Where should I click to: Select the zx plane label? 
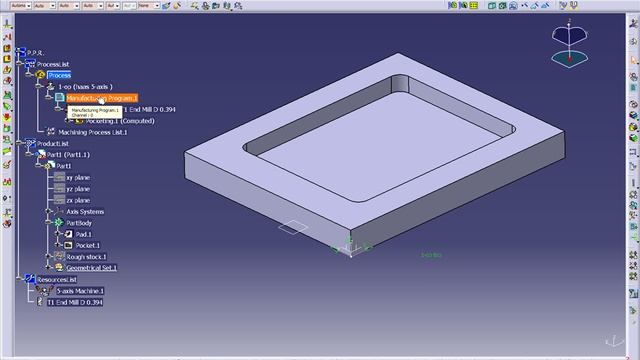(78, 200)
